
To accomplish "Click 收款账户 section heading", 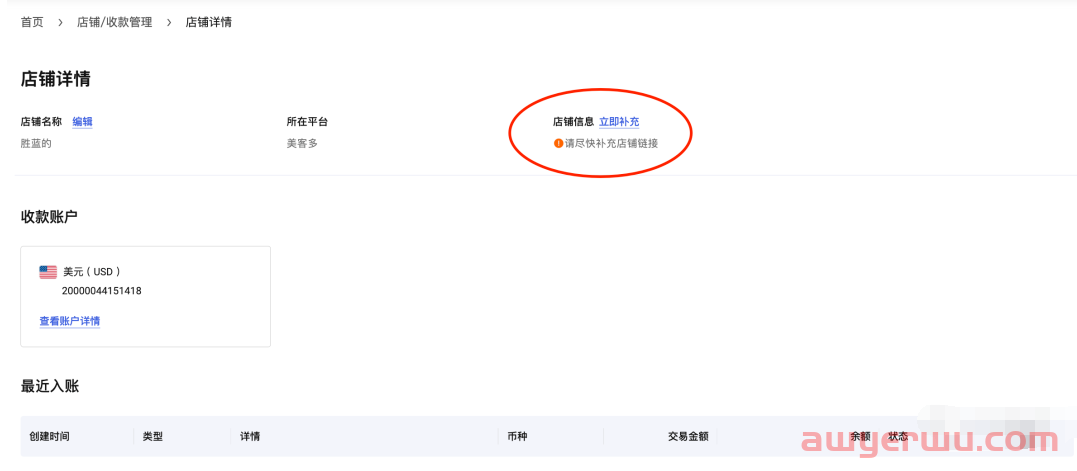I will pyautogui.click(x=49, y=217).
